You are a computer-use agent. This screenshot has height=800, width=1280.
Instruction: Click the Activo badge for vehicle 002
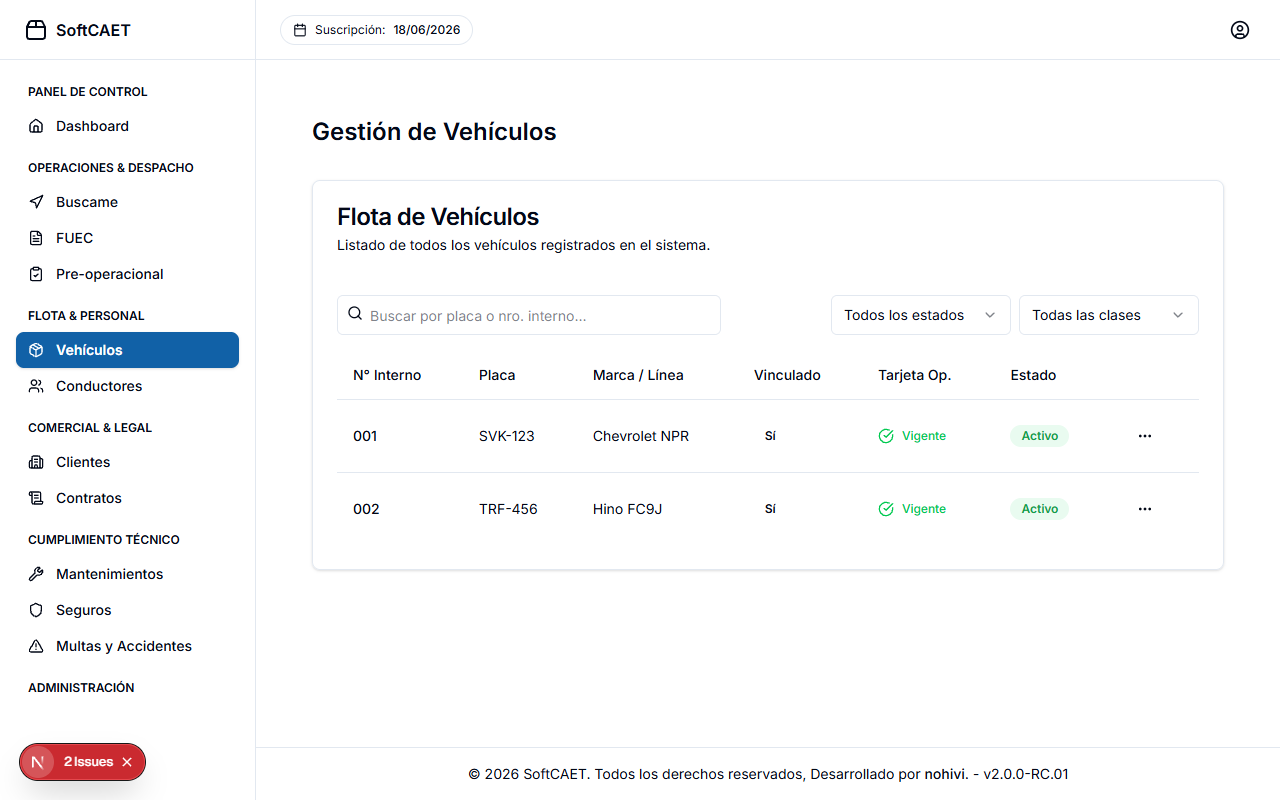tap(1040, 509)
